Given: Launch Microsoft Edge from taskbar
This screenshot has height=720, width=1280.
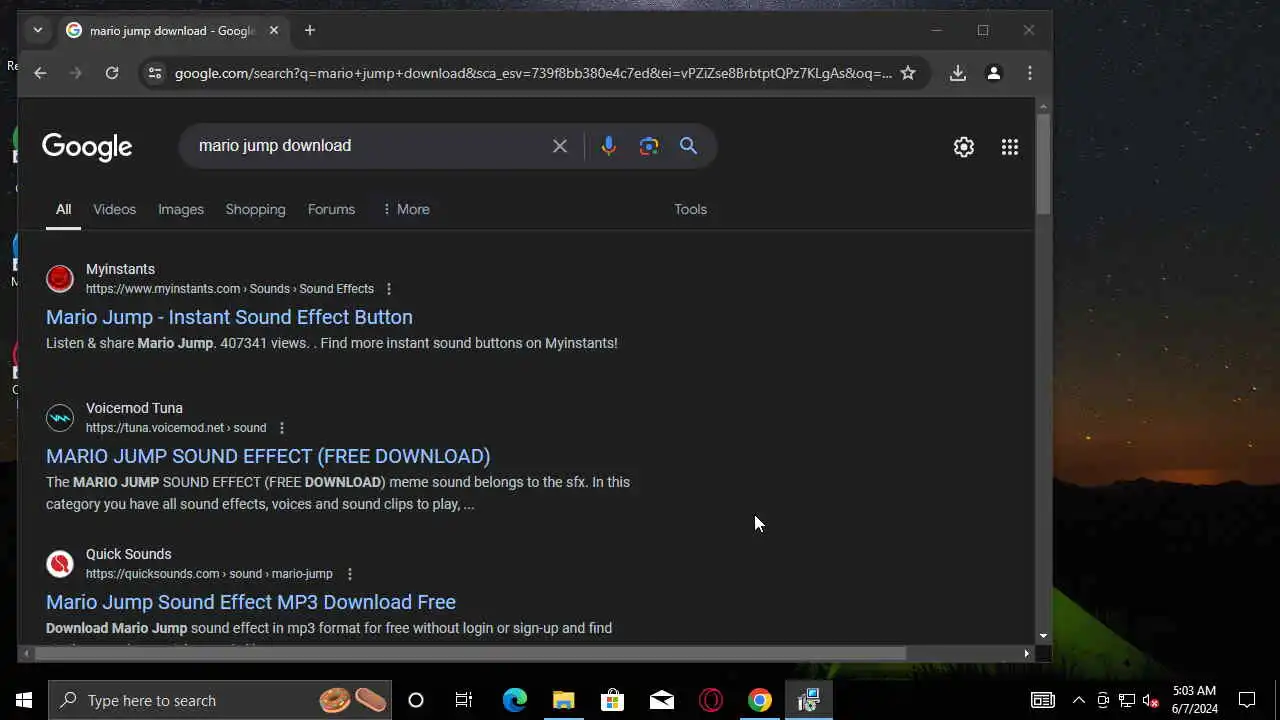Looking at the screenshot, I should (514, 700).
